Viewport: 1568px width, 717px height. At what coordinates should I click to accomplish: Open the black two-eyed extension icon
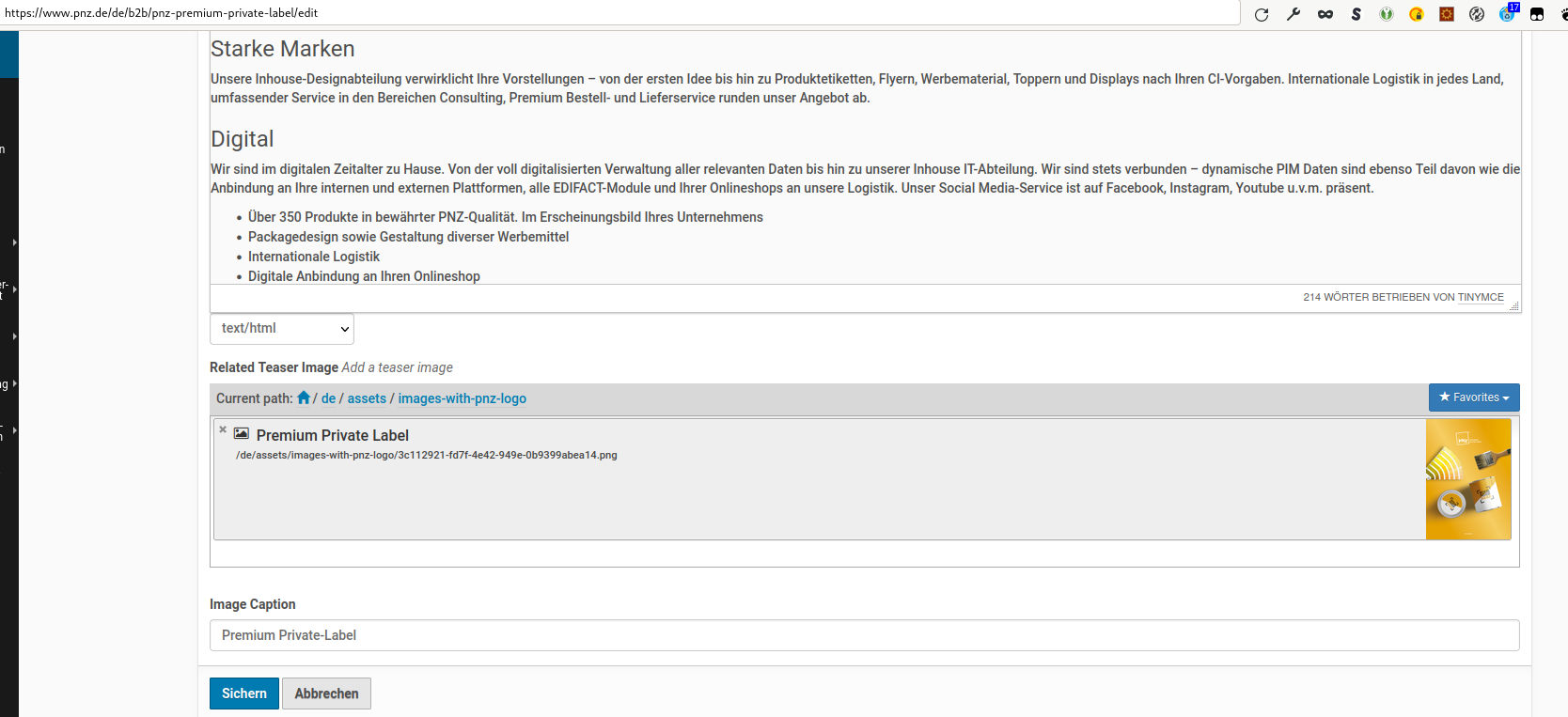[1537, 14]
